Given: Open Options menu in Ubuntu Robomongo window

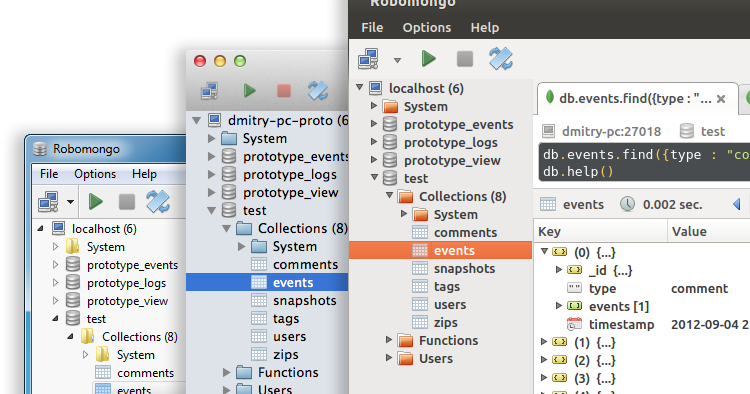Looking at the screenshot, I should point(427,28).
